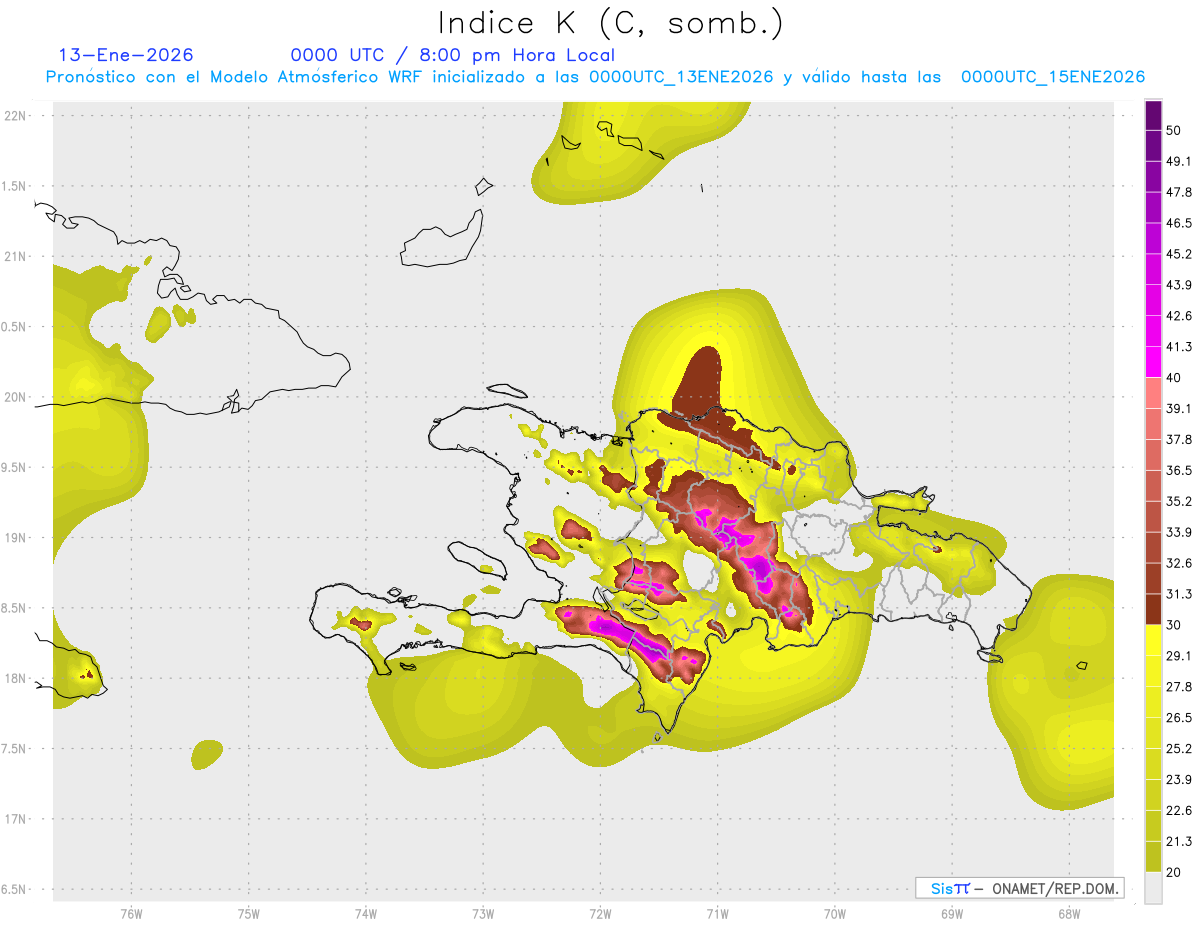The image size is (1200, 927).
Task: Select the '19N' latitude label
Action: (16, 538)
